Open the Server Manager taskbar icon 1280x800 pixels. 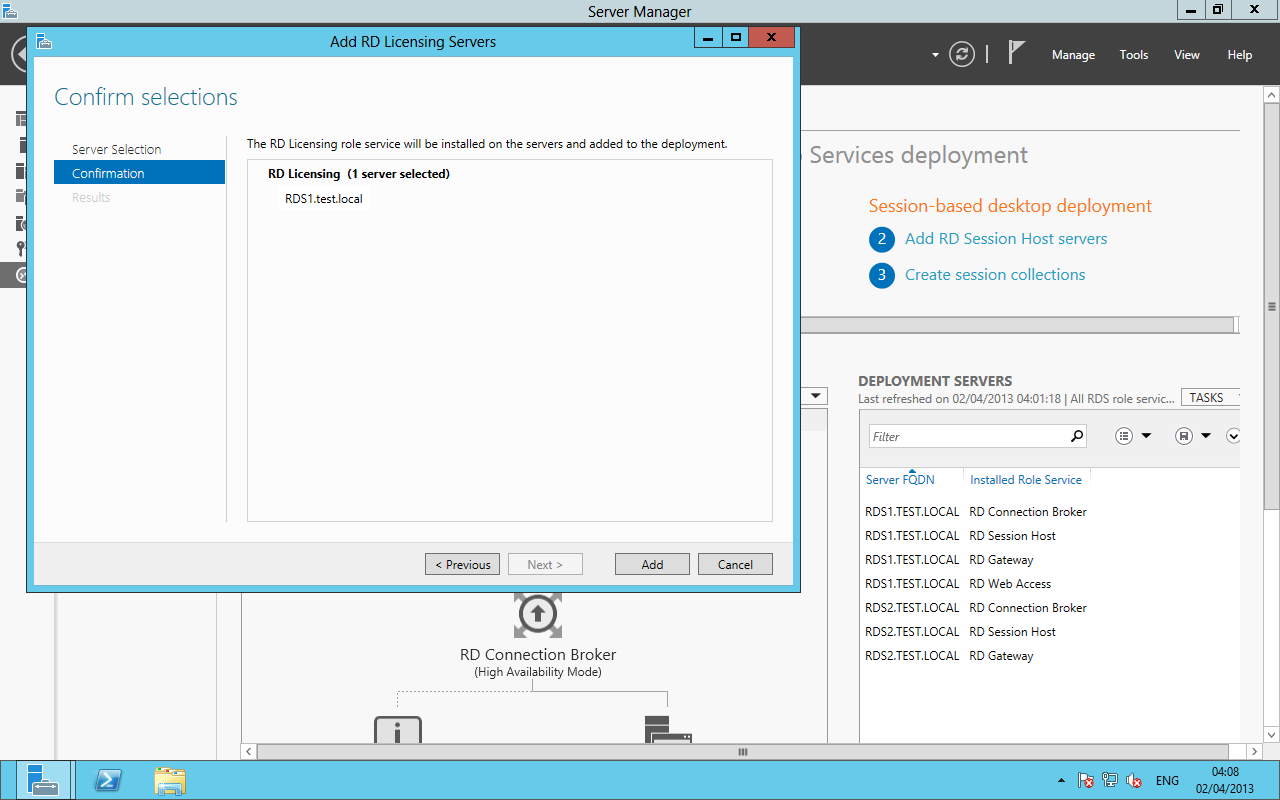pos(43,780)
